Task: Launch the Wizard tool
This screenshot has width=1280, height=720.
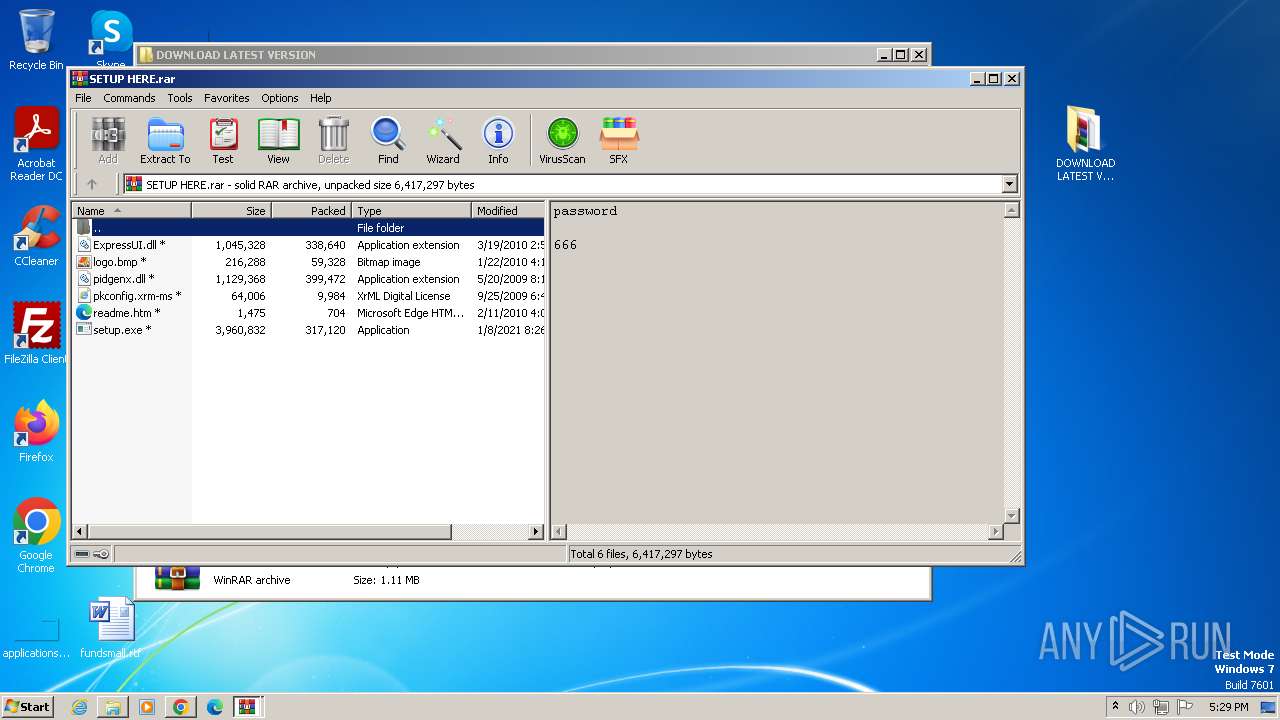Action: click(x=443, y=140)
